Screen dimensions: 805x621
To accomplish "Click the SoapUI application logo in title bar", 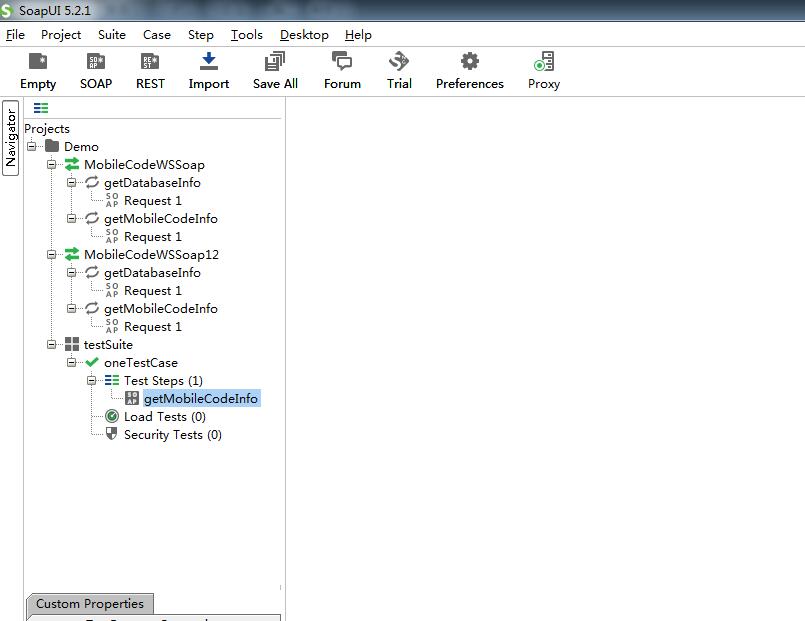I will [7, 10].
